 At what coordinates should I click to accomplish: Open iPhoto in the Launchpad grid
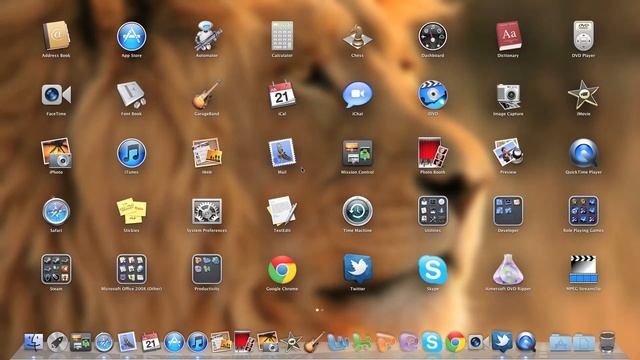pos(56,153)
